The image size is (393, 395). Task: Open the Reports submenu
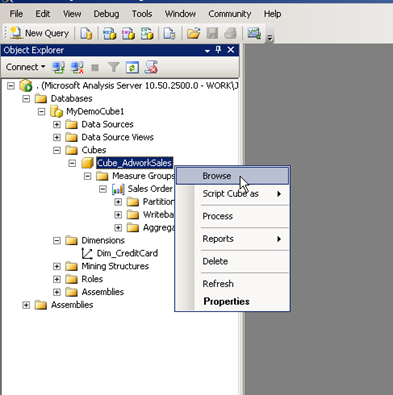232,239
